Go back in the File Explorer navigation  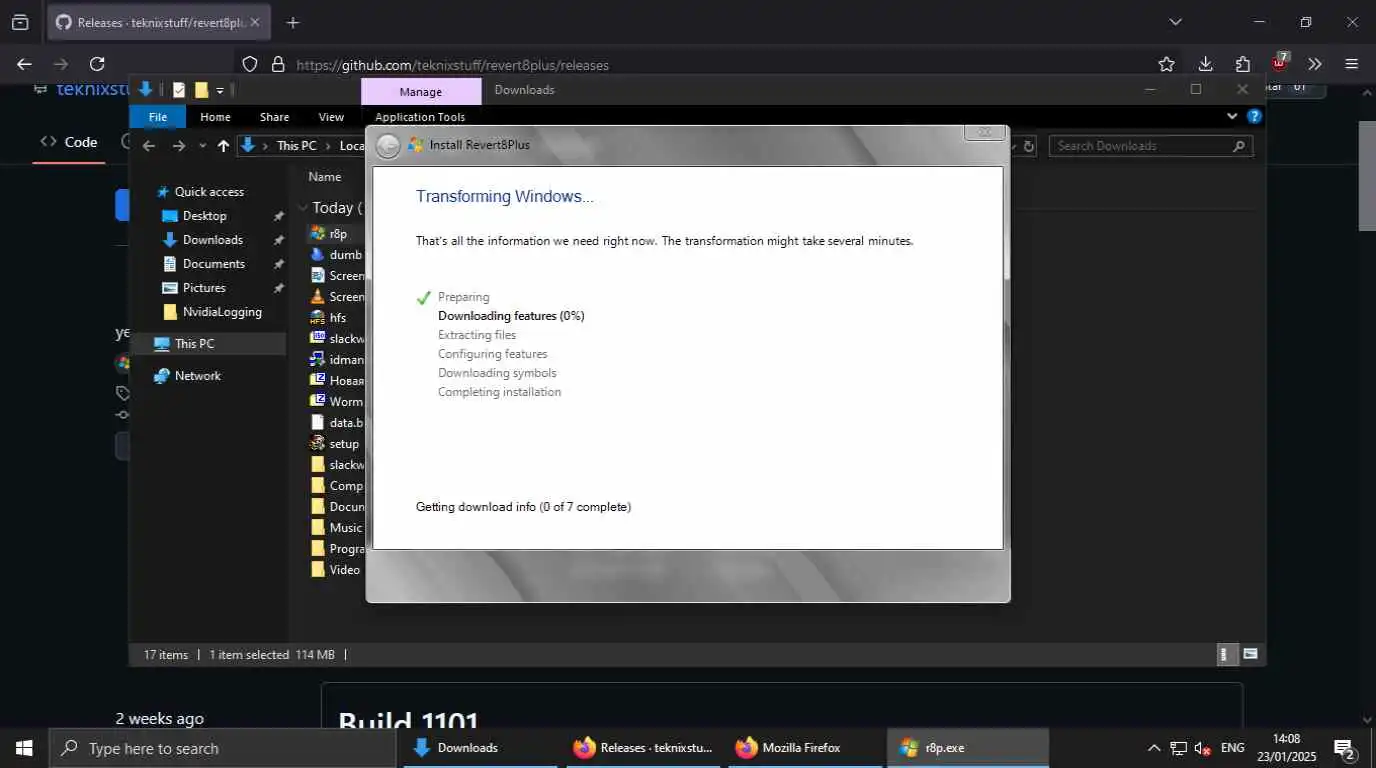point(149,146)
